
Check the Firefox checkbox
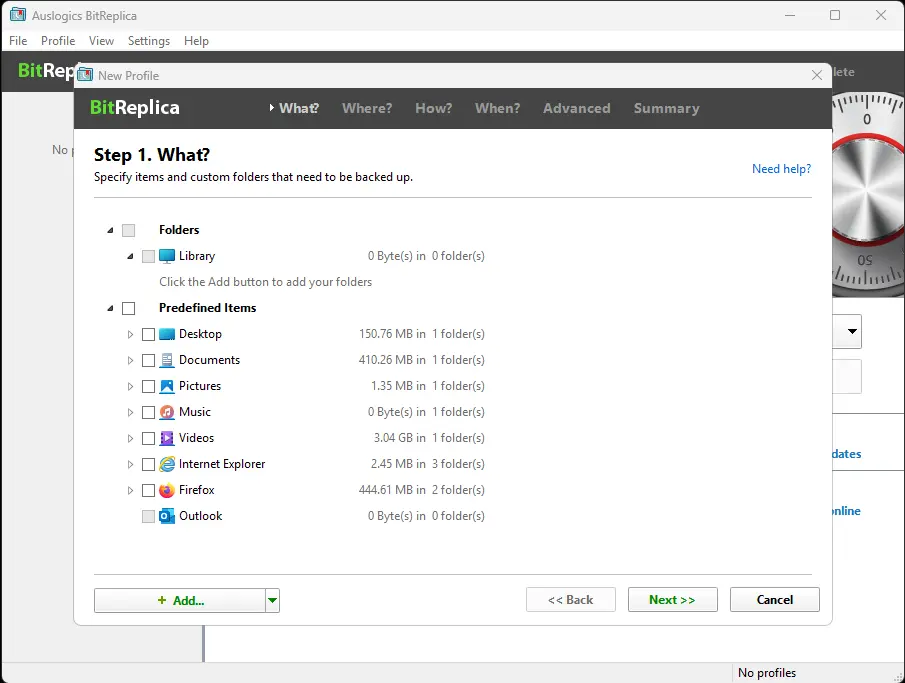(148, 490)
